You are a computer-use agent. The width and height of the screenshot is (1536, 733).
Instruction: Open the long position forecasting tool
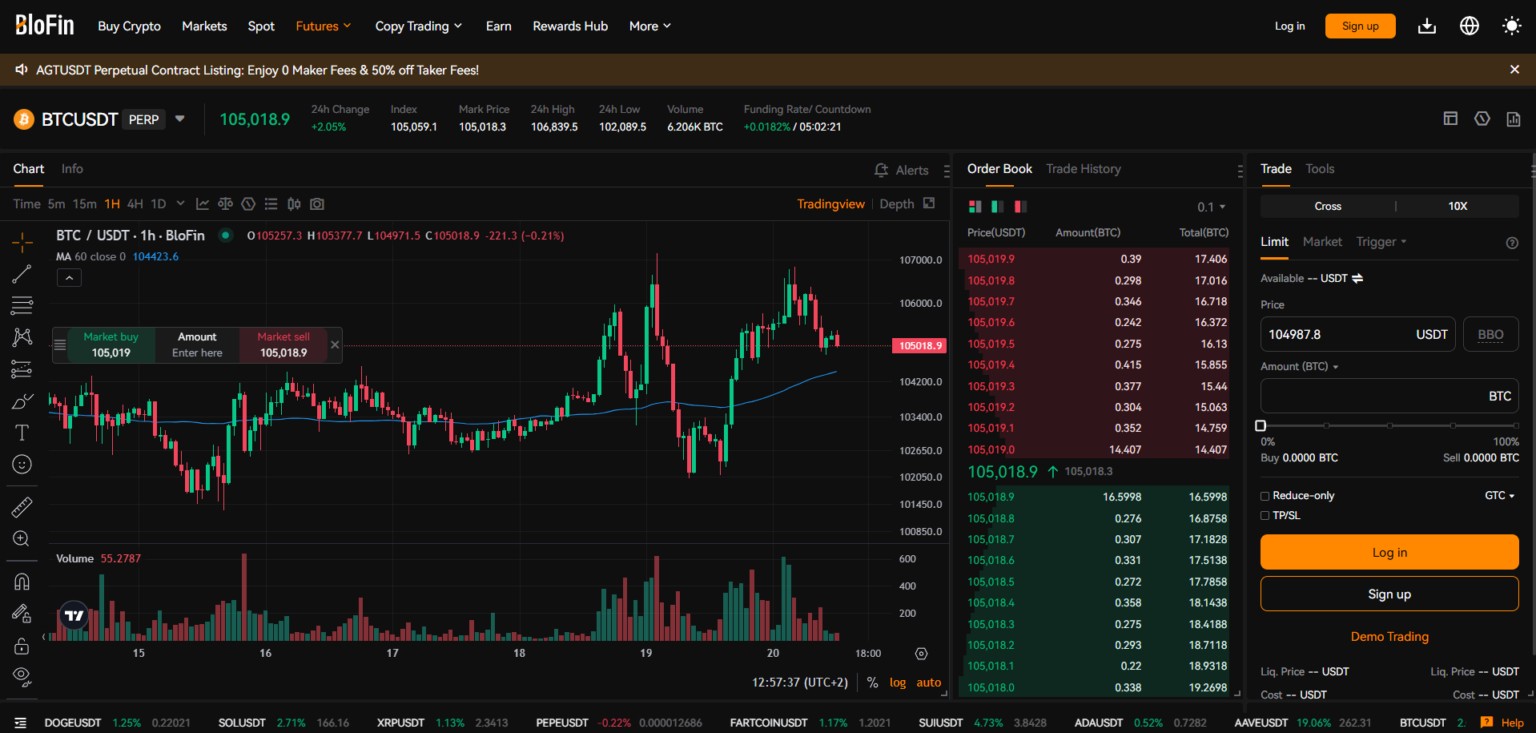pyautogui.click(x=21, y=370)
